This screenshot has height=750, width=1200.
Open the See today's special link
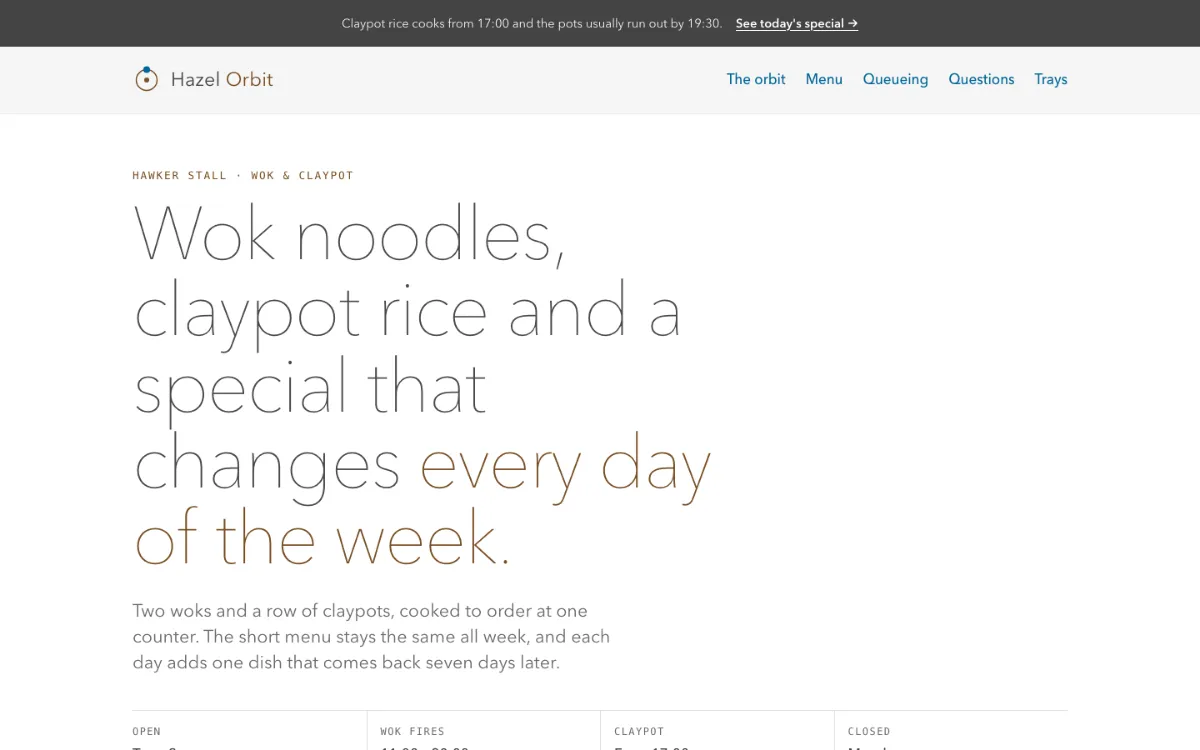coord(797,23)
